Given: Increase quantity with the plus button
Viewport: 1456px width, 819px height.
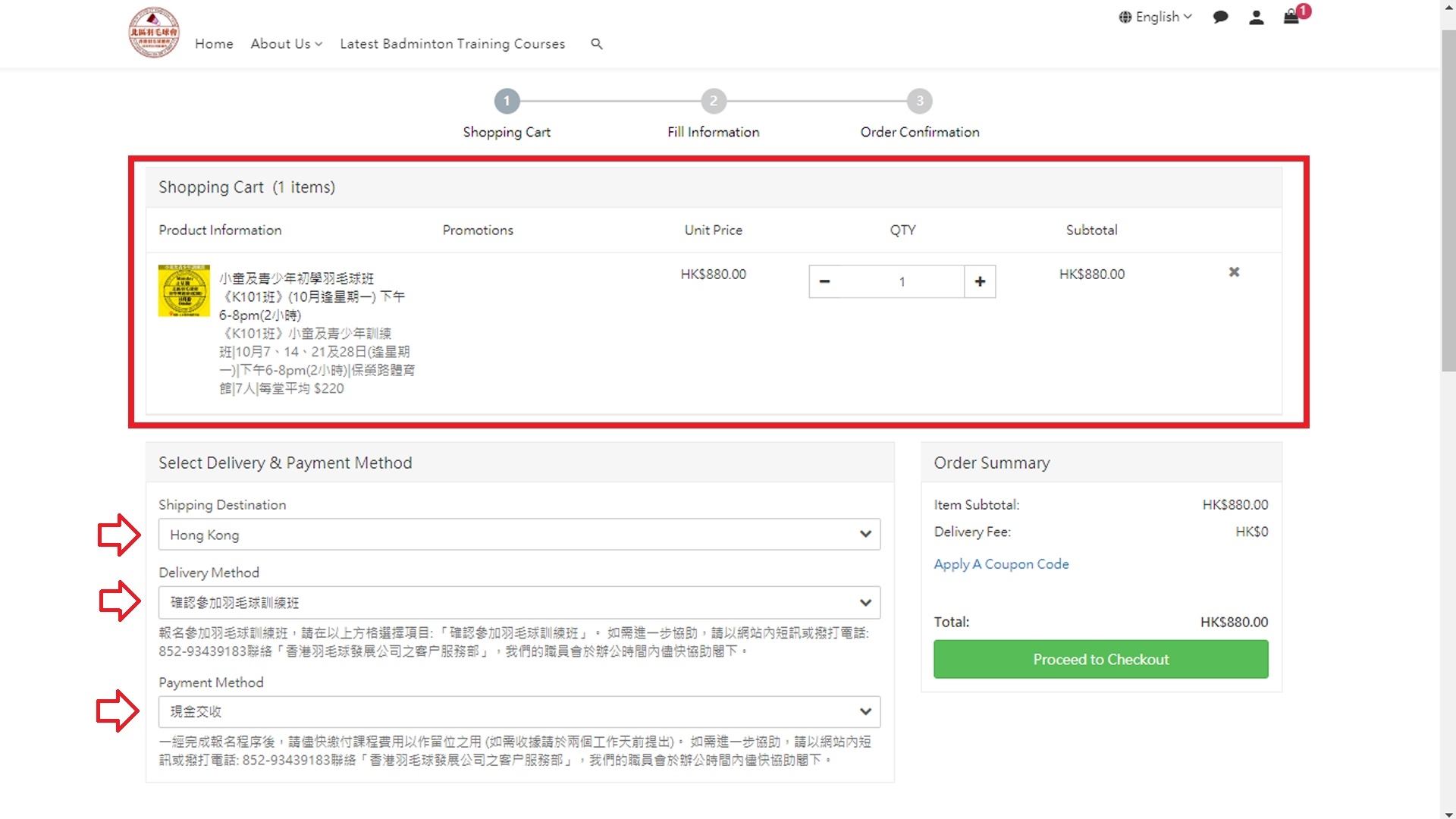Looking at the screenshot, I should tap(980, 281).
